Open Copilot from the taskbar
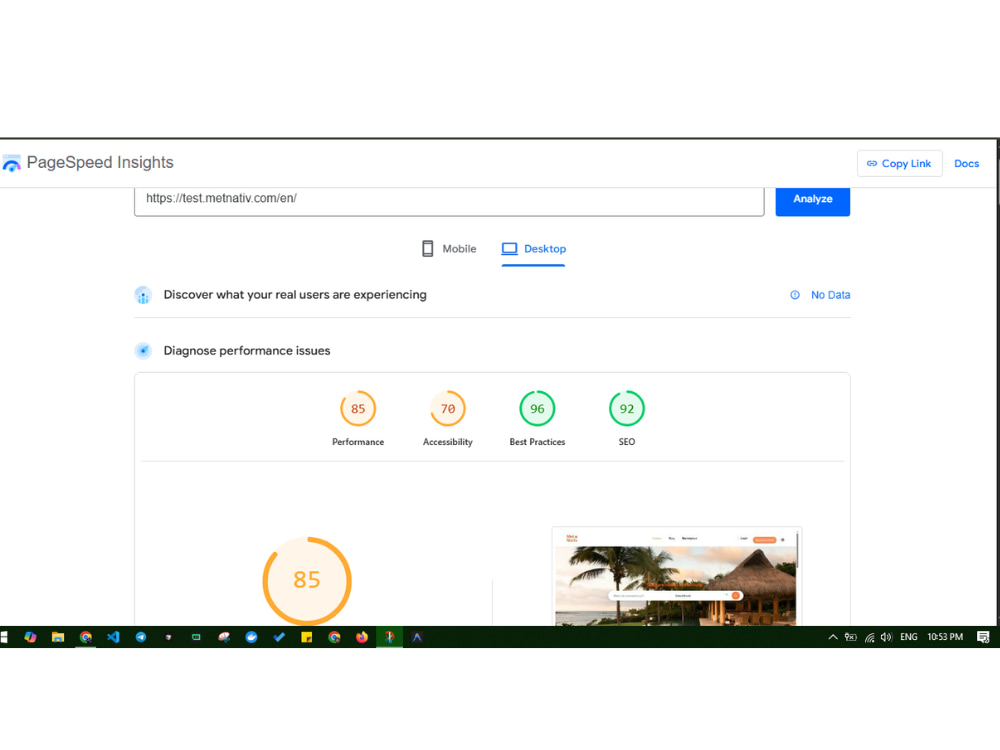Image resolution: width=1000 pixels, height=750 pixels. point(30,637)
